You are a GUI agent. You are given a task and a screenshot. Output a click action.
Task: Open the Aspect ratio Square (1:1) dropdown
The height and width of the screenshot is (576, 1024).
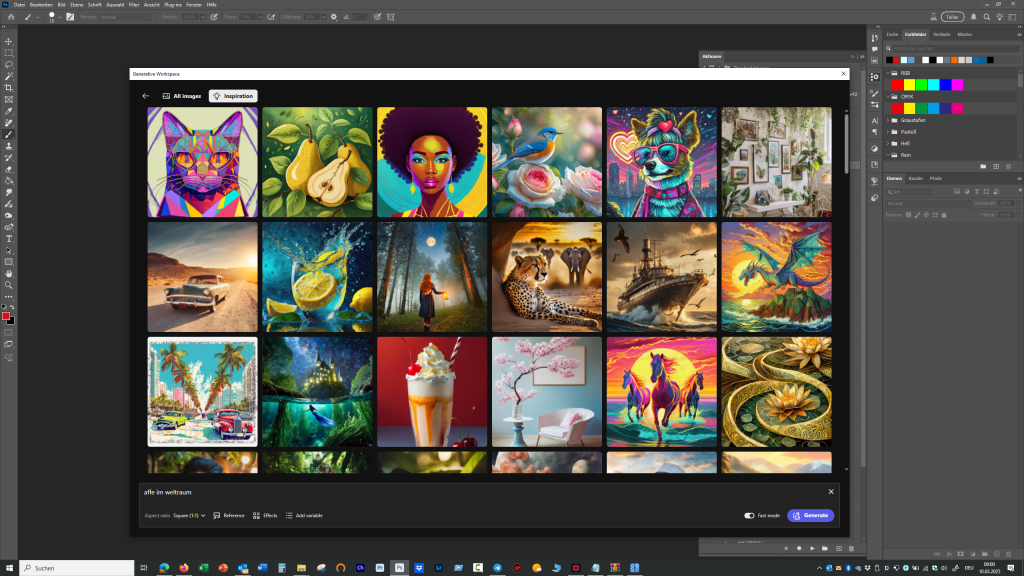coord(188,515)
